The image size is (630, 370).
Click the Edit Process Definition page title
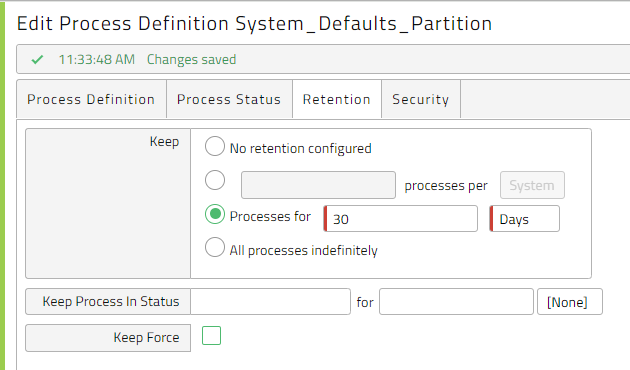tap(254, 23)
